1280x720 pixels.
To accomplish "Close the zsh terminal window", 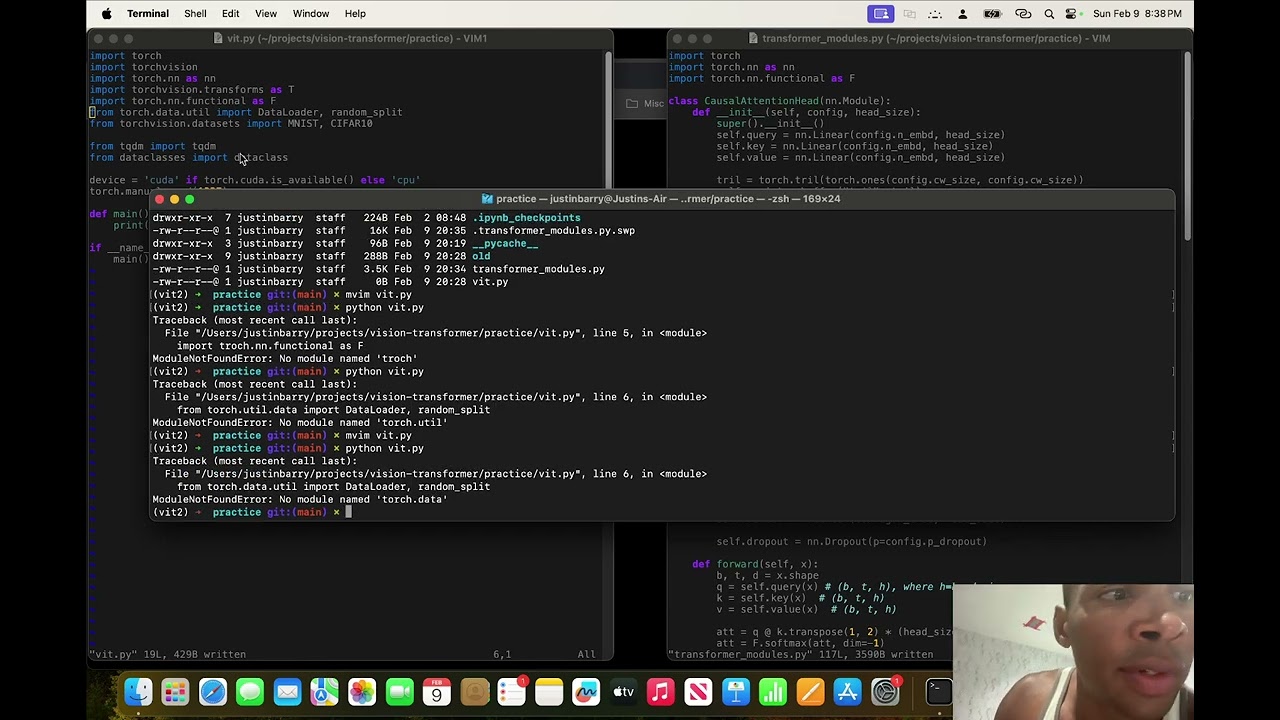I will (160, 199).
